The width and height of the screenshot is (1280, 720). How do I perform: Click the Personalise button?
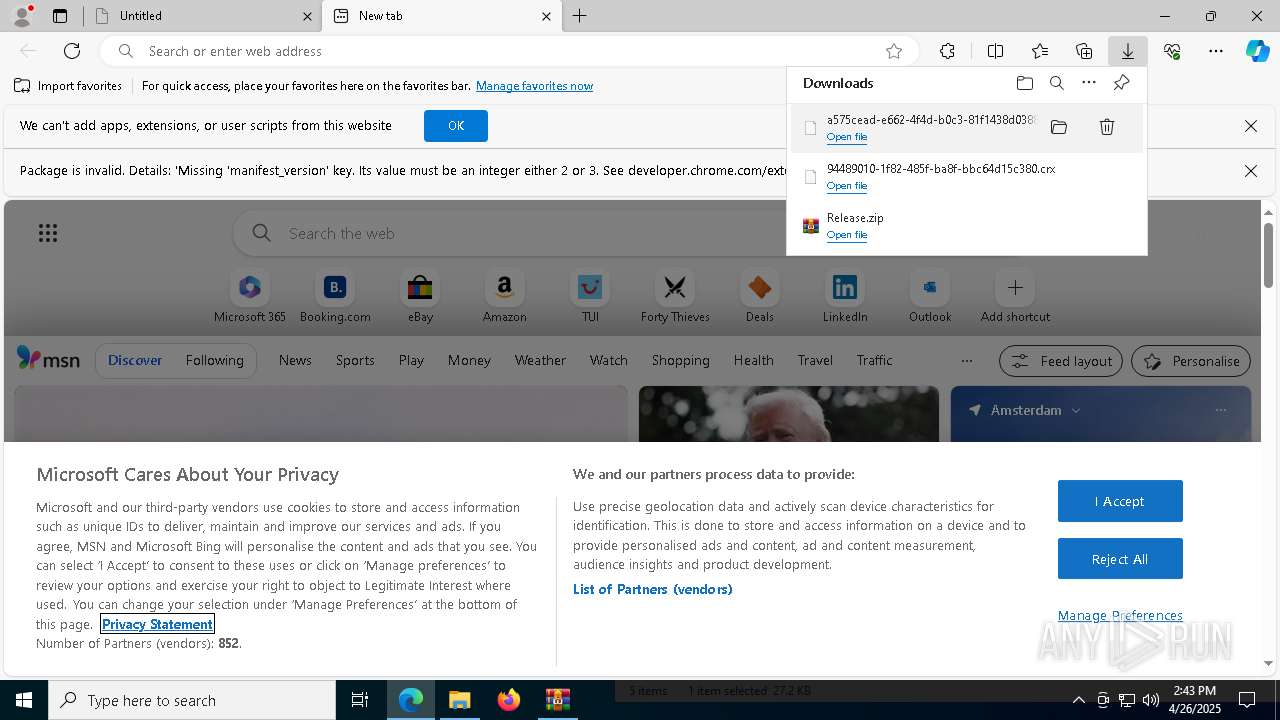pyautogui.click(x=1191, y=361)
